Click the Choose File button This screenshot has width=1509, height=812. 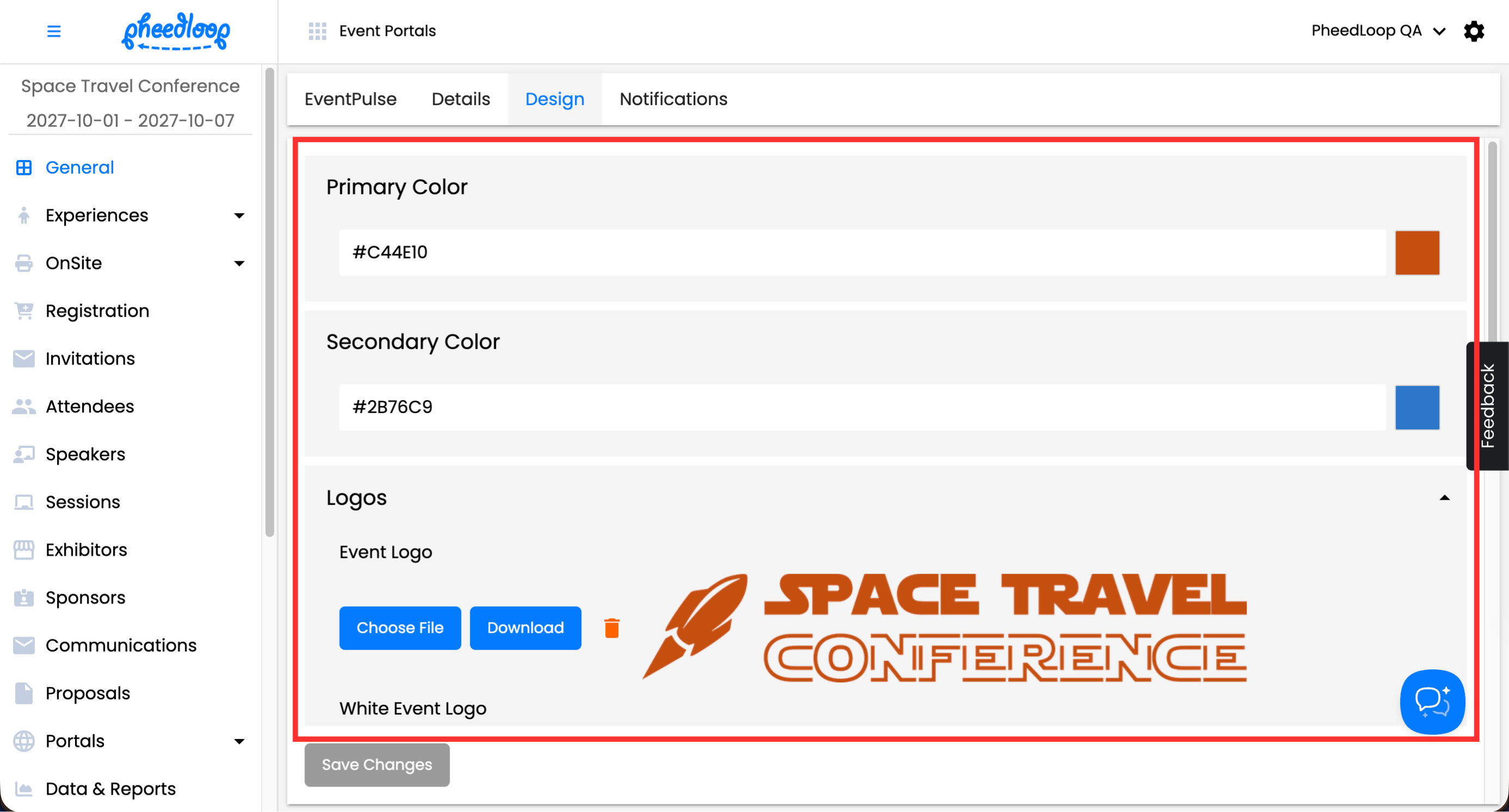pyautogui.click(x=400, y=628)
